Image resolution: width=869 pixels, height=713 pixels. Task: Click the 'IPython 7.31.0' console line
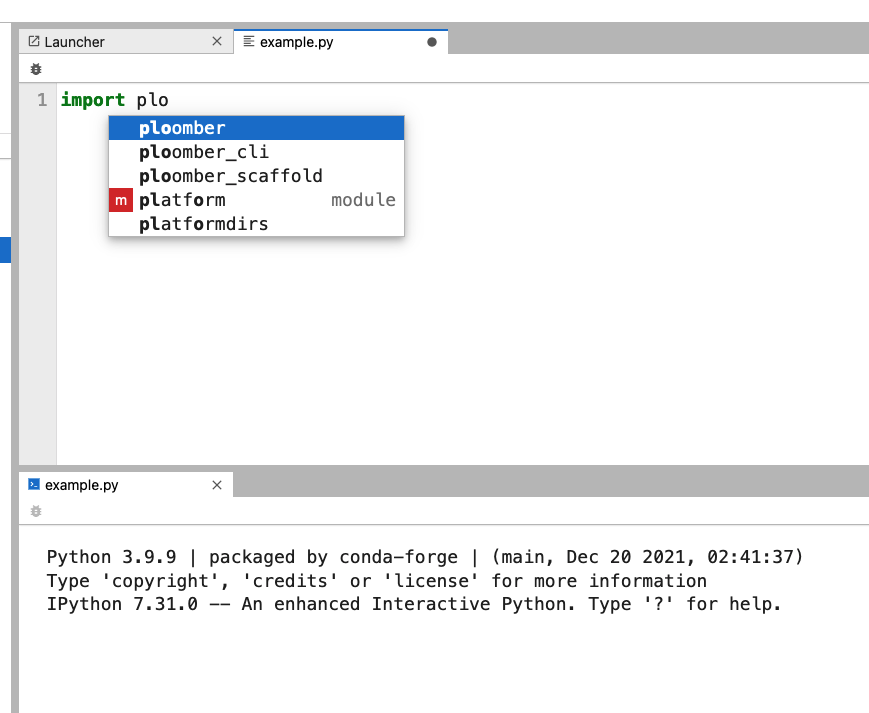coord(414,604)
